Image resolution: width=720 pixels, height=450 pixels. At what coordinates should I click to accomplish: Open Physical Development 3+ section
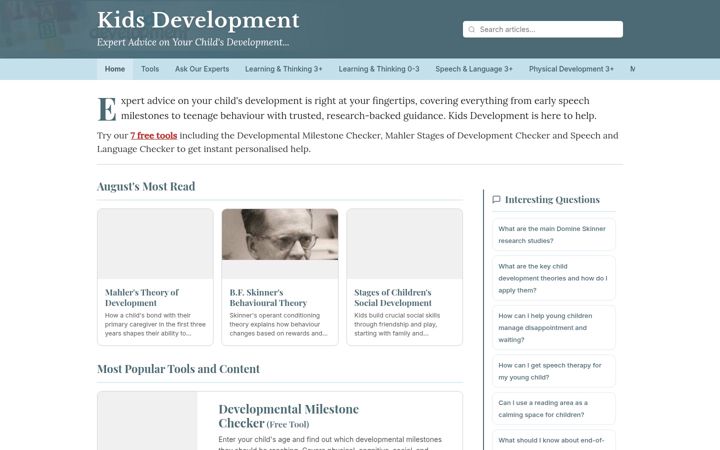[571, 69]
